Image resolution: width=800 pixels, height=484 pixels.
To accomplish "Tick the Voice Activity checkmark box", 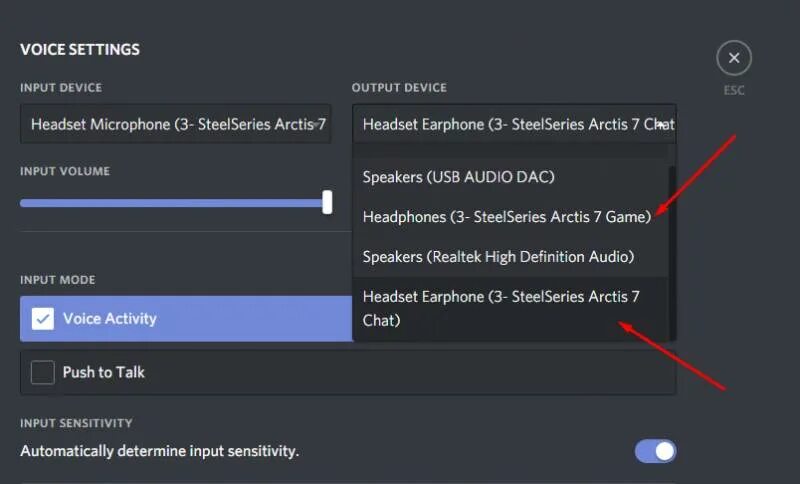I will click(43, 318).
